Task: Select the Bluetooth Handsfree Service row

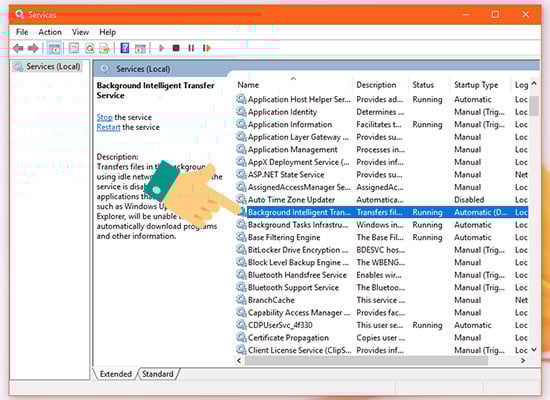Action: (x=382, y=275)
